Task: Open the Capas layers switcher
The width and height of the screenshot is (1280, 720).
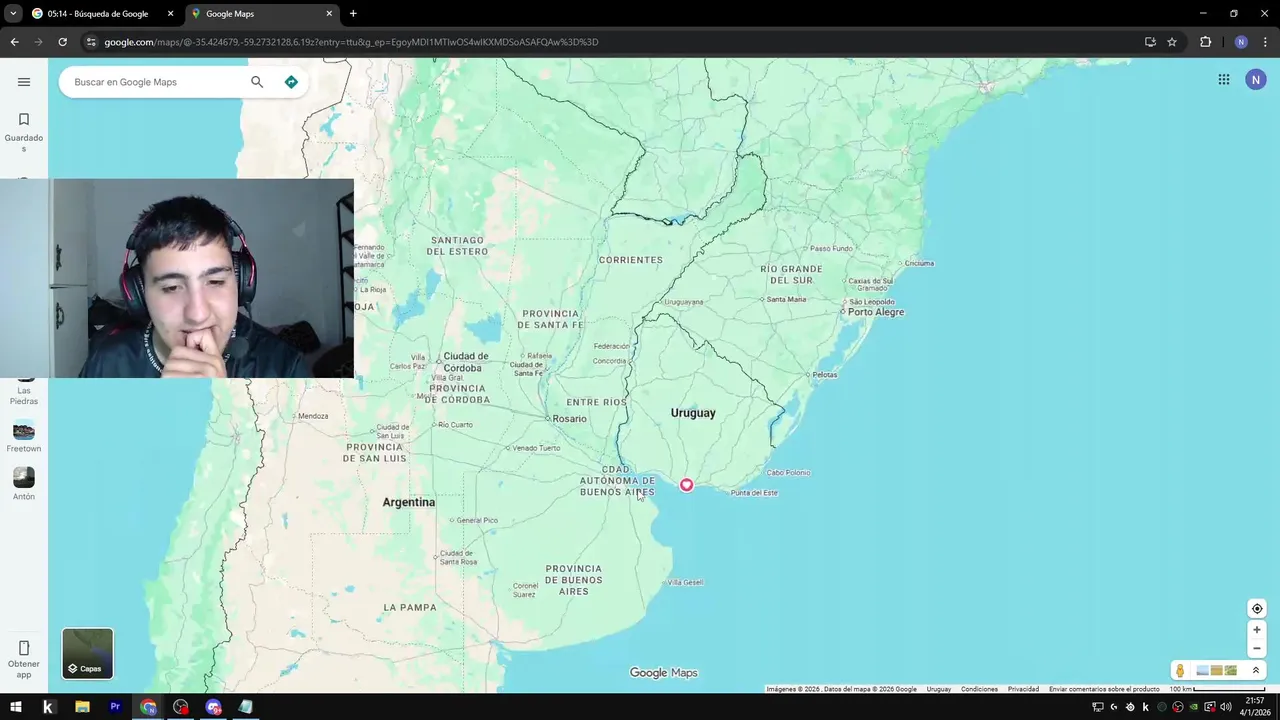Action: click(x=88, y=653)
